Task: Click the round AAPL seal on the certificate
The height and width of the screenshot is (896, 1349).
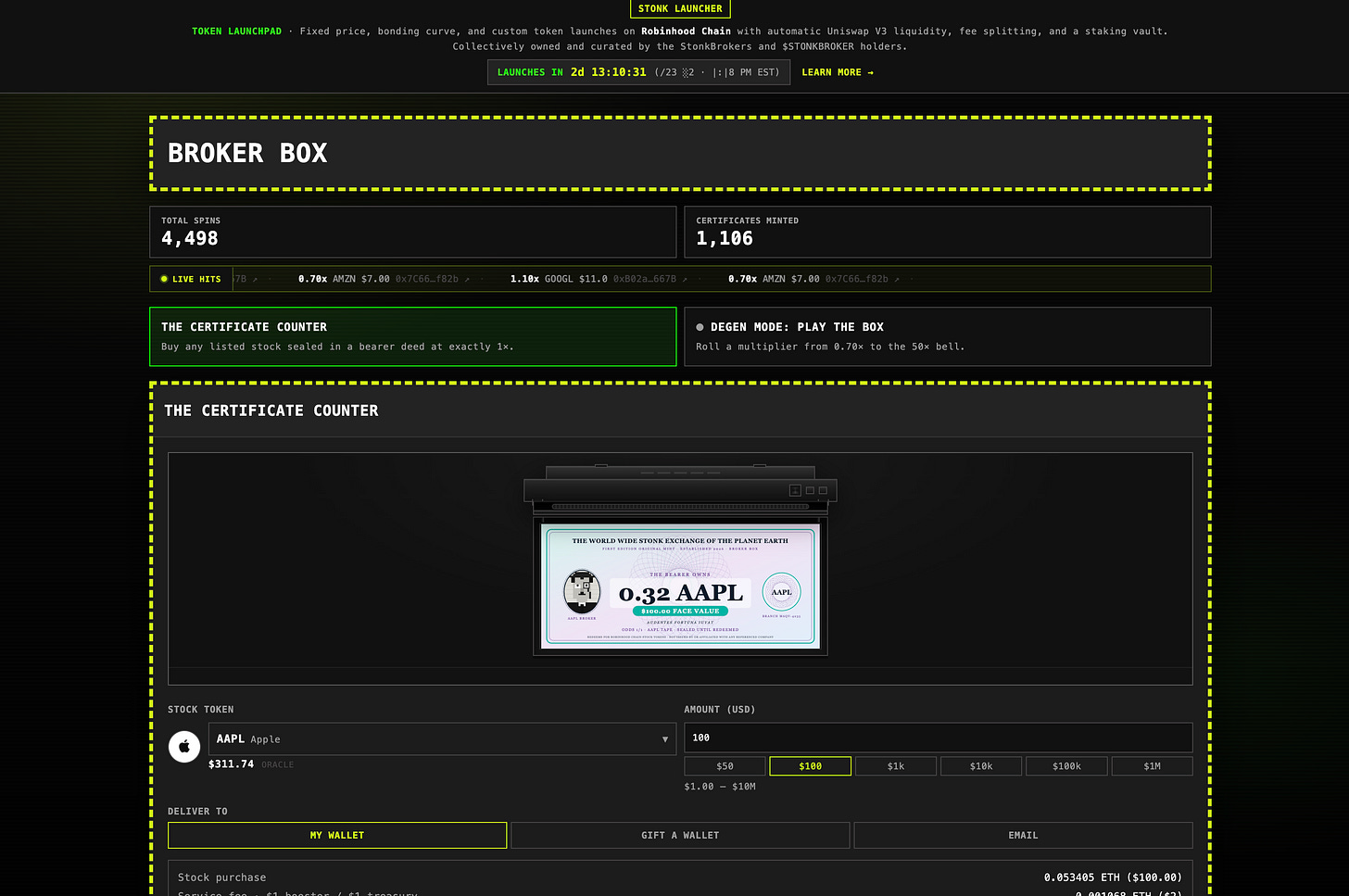Action: [781, 592]
